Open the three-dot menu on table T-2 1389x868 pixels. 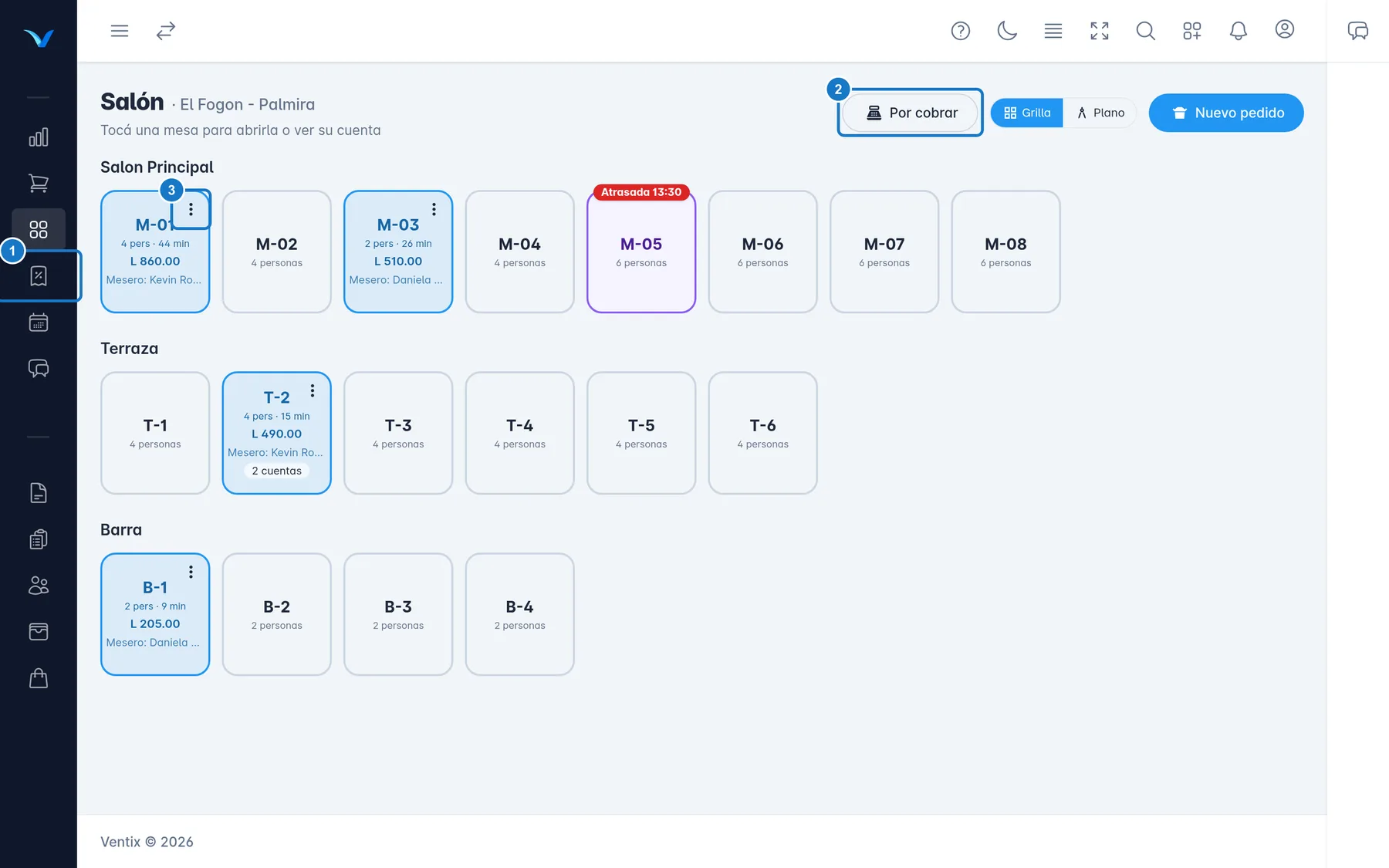point(313,390)
